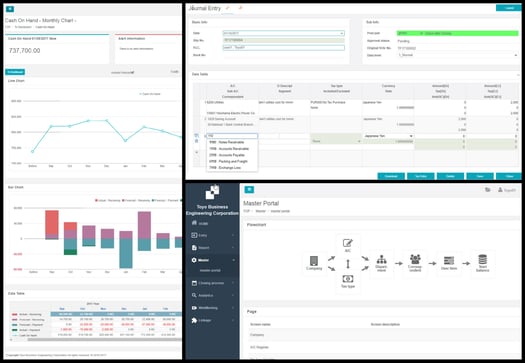Viewport: 525px width, 363px height.
Task: Open the A/C edit icon in the flowchart
Action: coord(348,242)
